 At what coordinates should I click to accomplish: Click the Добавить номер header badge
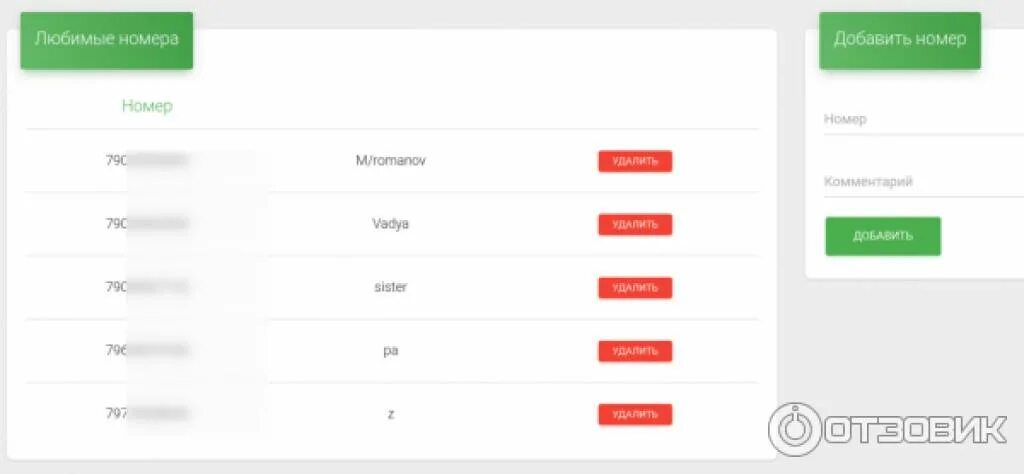pyautogui.click(x=900, y=40)
